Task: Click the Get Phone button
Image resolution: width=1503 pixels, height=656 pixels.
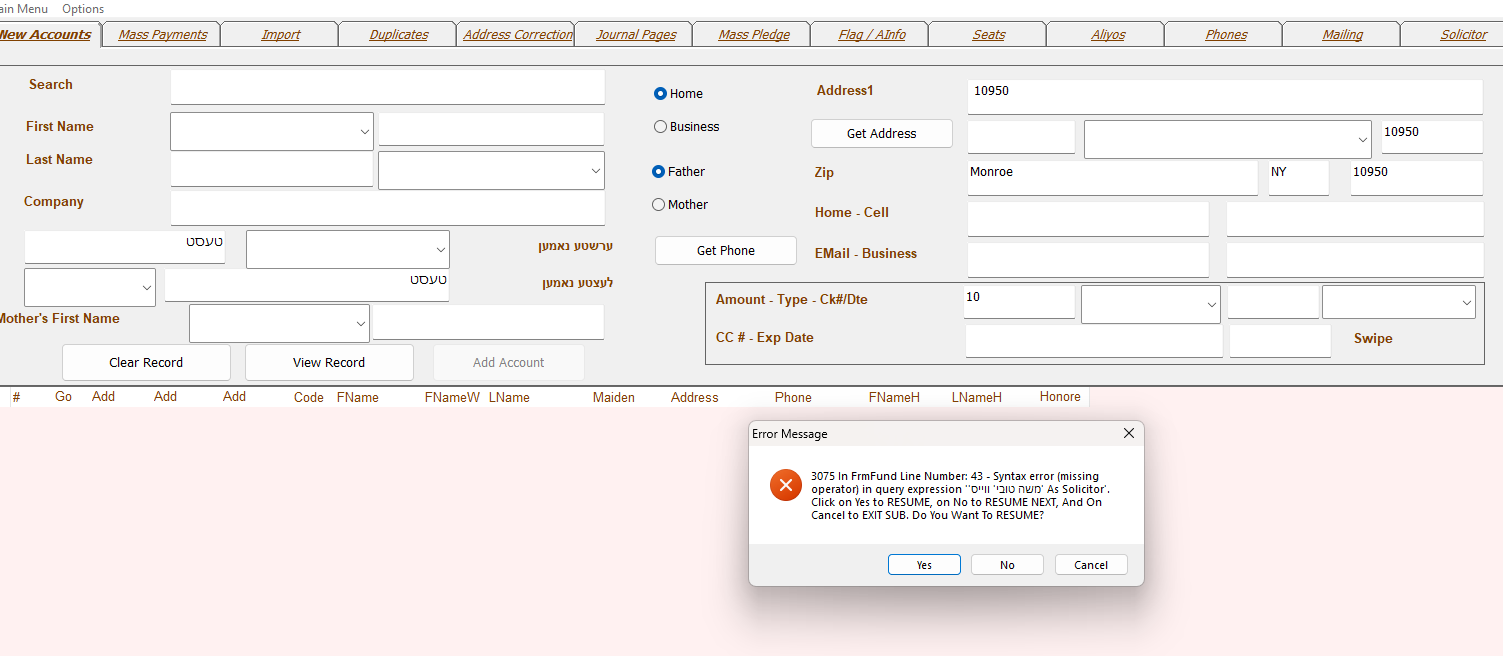Action: (x=725, y=251)
